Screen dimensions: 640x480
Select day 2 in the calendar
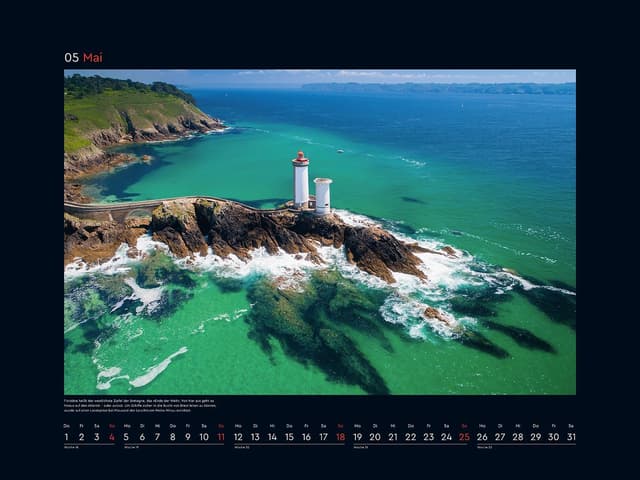point(82,437)
